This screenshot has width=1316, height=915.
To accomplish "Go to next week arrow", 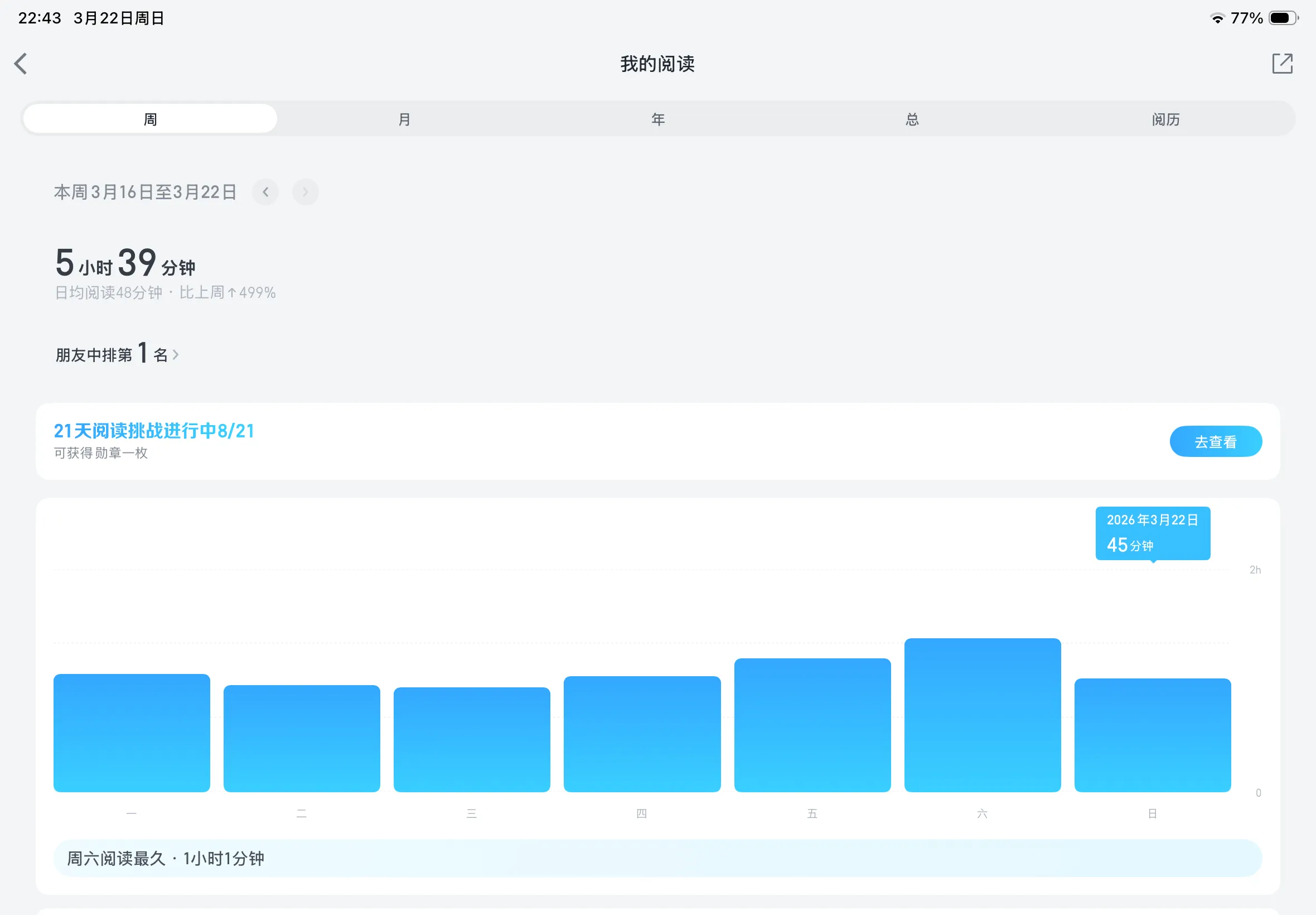I will [306, 192].
